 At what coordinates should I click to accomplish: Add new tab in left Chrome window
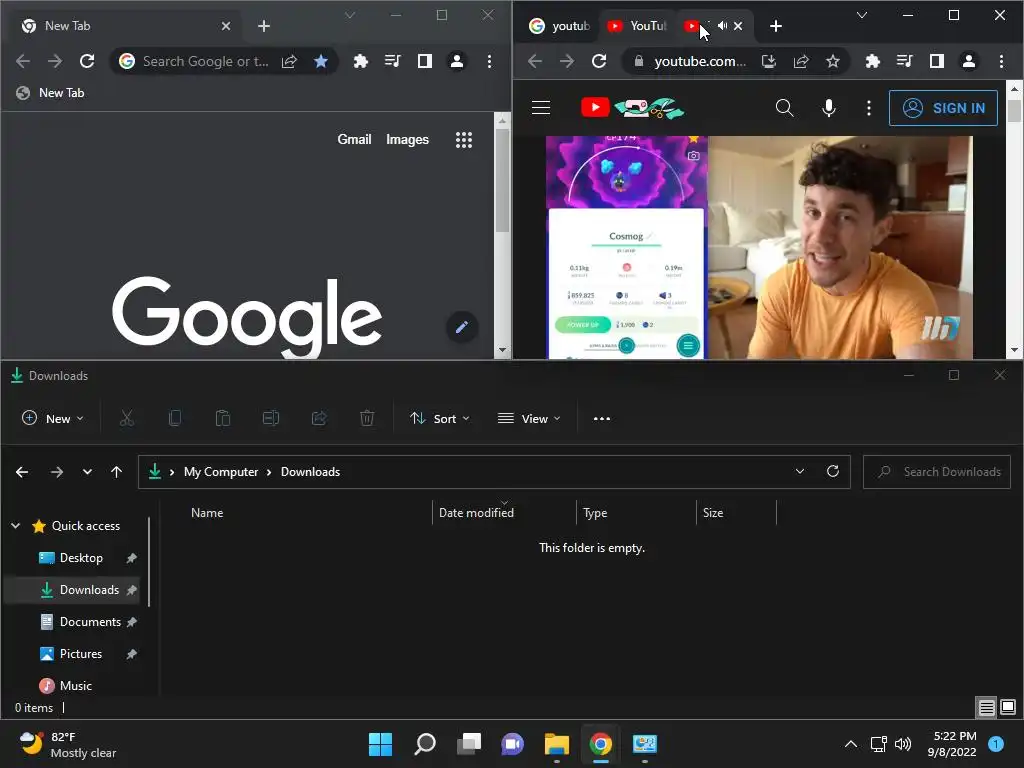click(x=264, y=26)
